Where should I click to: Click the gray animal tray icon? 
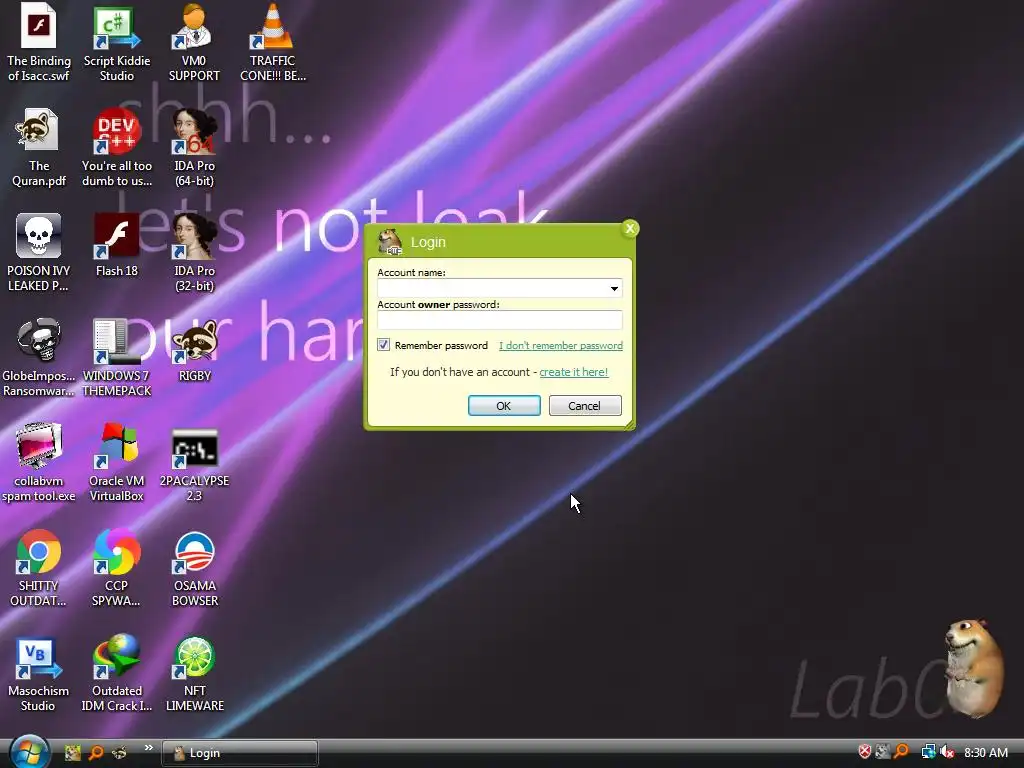883,752
